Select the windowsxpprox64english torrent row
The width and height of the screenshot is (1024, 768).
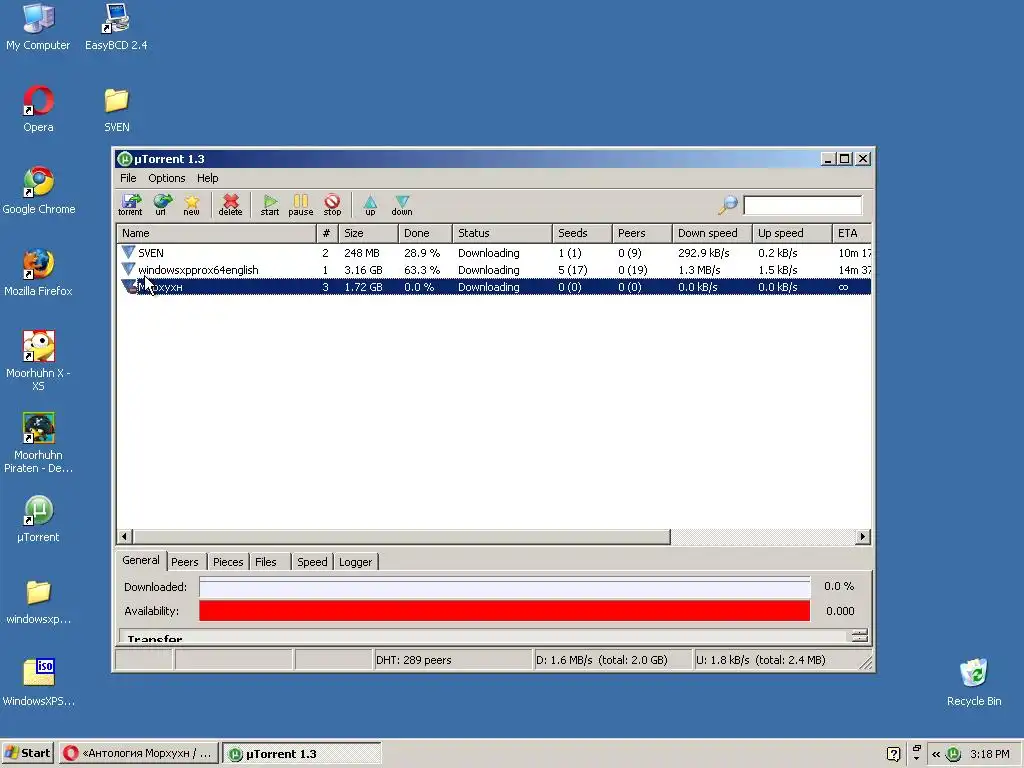494,270
